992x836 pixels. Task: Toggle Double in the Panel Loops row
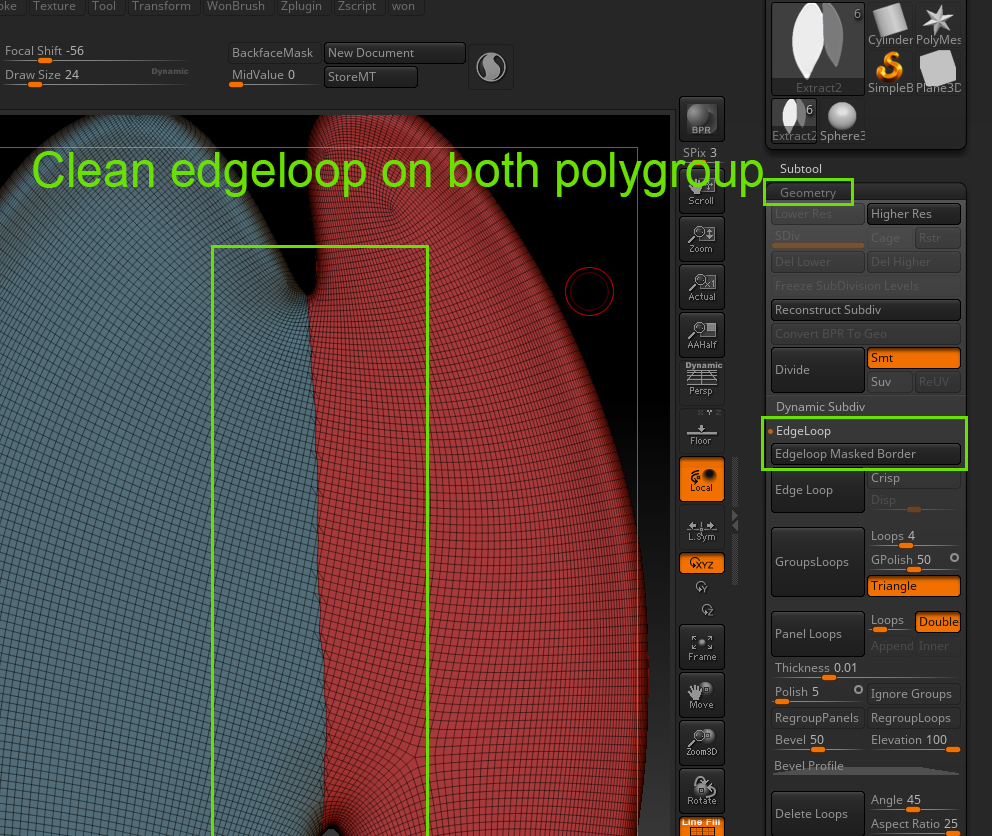pyautogui.click(x=937, y=621)
